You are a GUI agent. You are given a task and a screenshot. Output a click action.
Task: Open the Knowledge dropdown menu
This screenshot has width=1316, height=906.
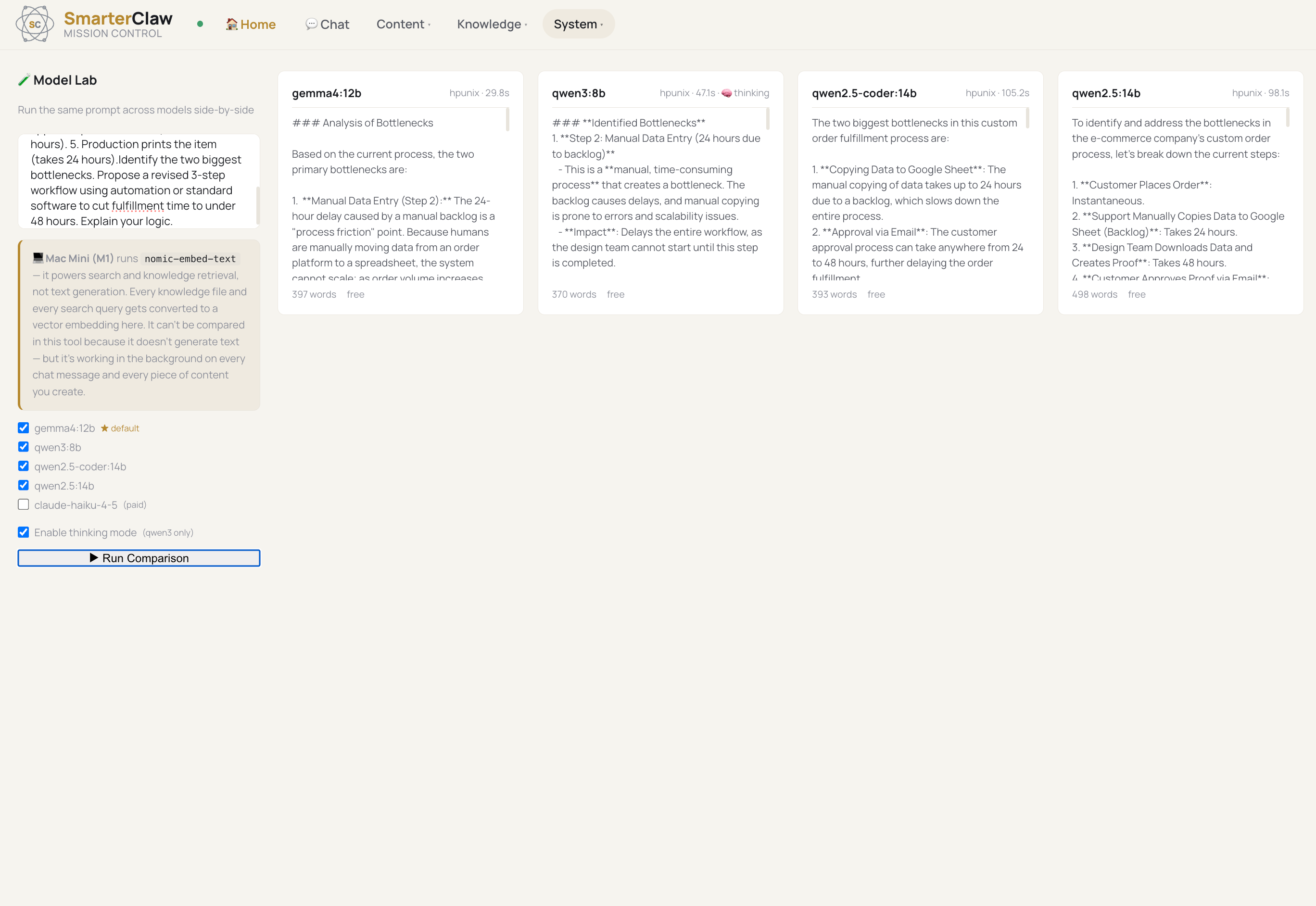(492, 24)
